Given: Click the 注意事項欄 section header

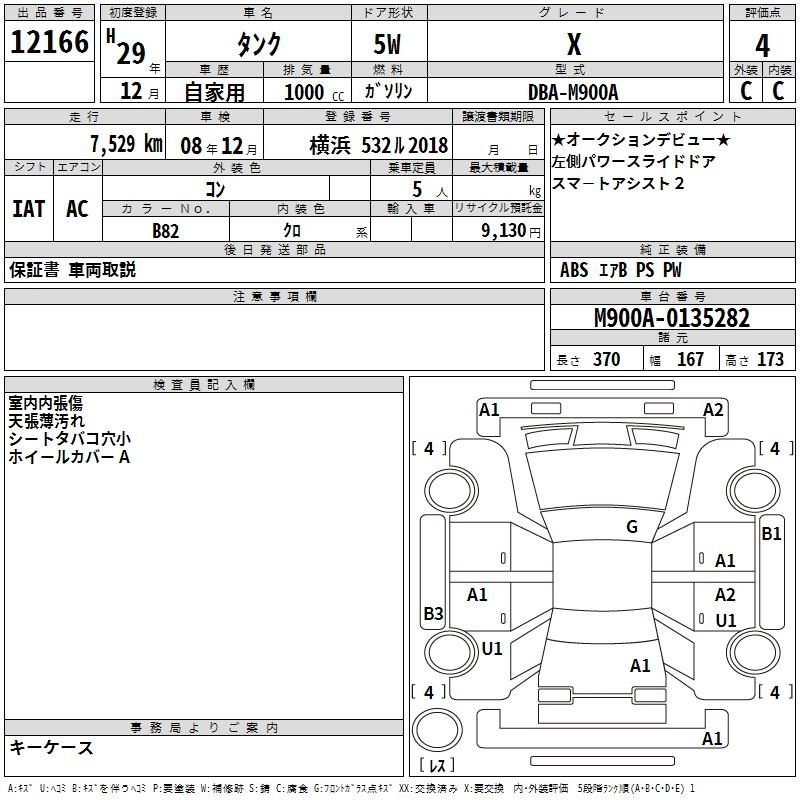Looking at the screenshot, I should 274,296.
